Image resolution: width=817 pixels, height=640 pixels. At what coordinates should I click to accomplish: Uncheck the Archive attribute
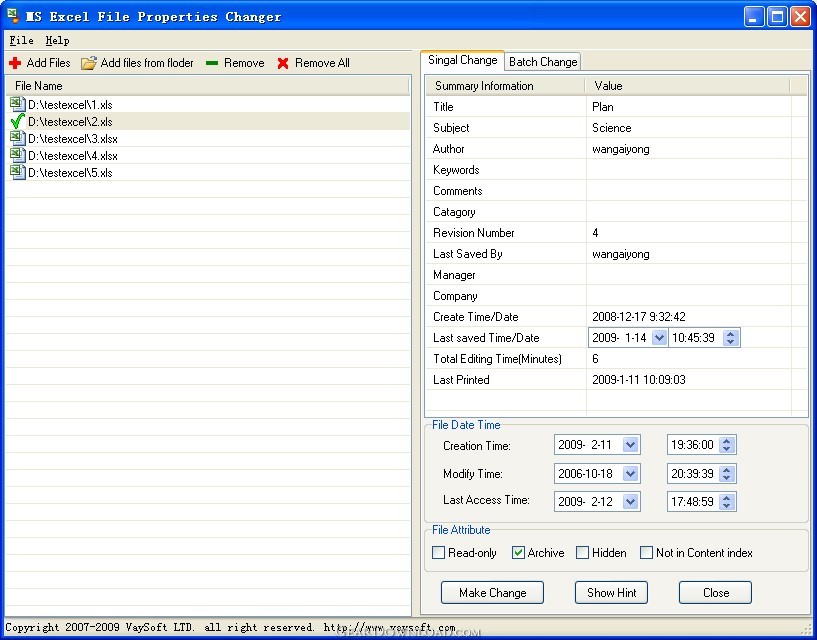click(518, 553)
